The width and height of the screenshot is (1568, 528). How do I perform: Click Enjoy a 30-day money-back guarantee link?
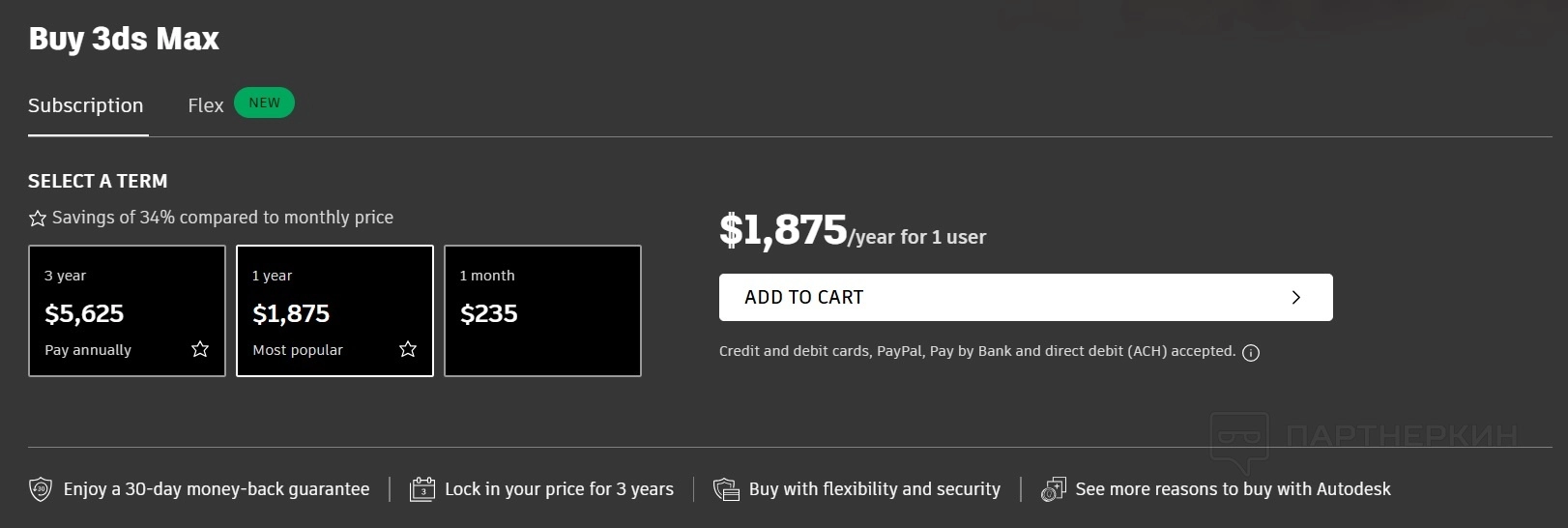point(217,489)
